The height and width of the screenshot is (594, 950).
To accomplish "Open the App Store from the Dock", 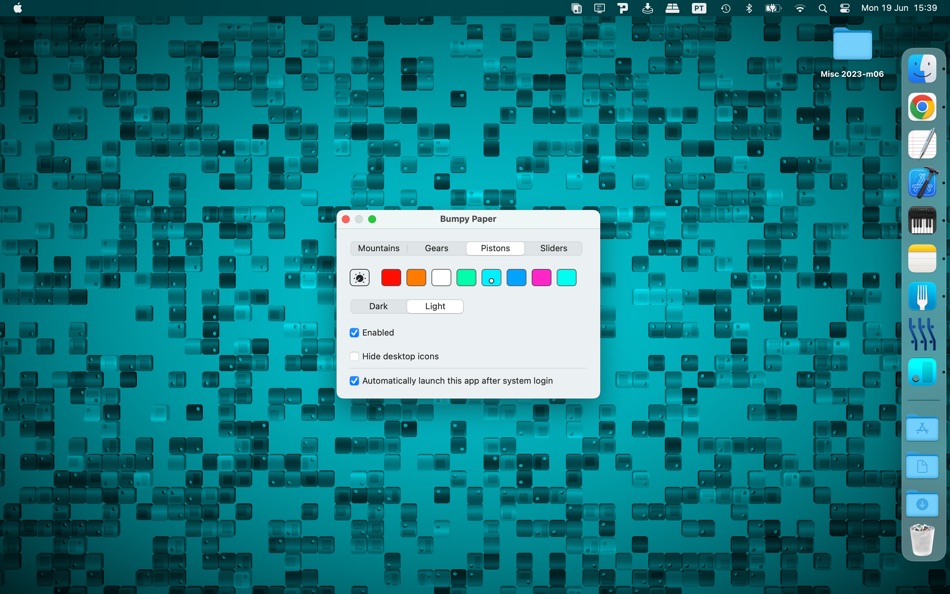I will pos(922,429).
